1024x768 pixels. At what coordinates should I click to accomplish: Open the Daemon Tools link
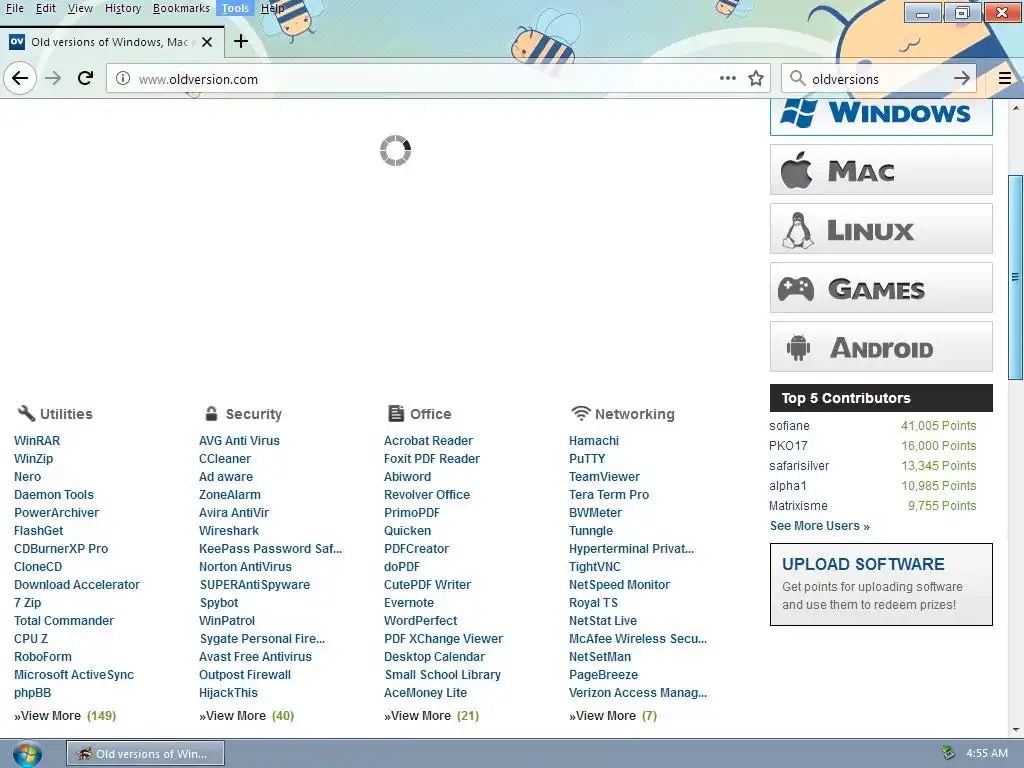(x=54, y=495)
